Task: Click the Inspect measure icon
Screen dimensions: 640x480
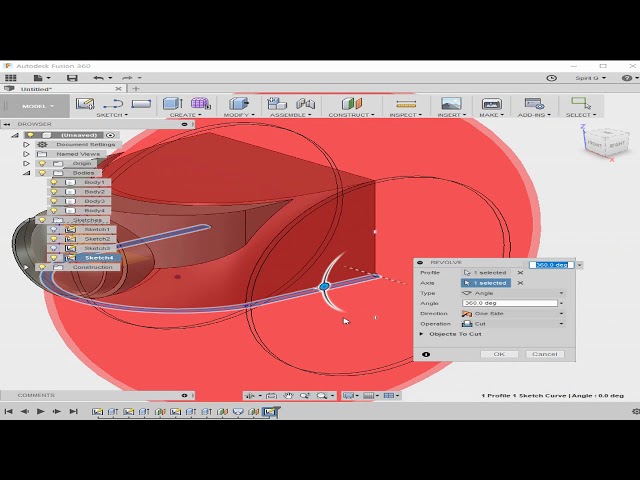Action: pos(405,103)
